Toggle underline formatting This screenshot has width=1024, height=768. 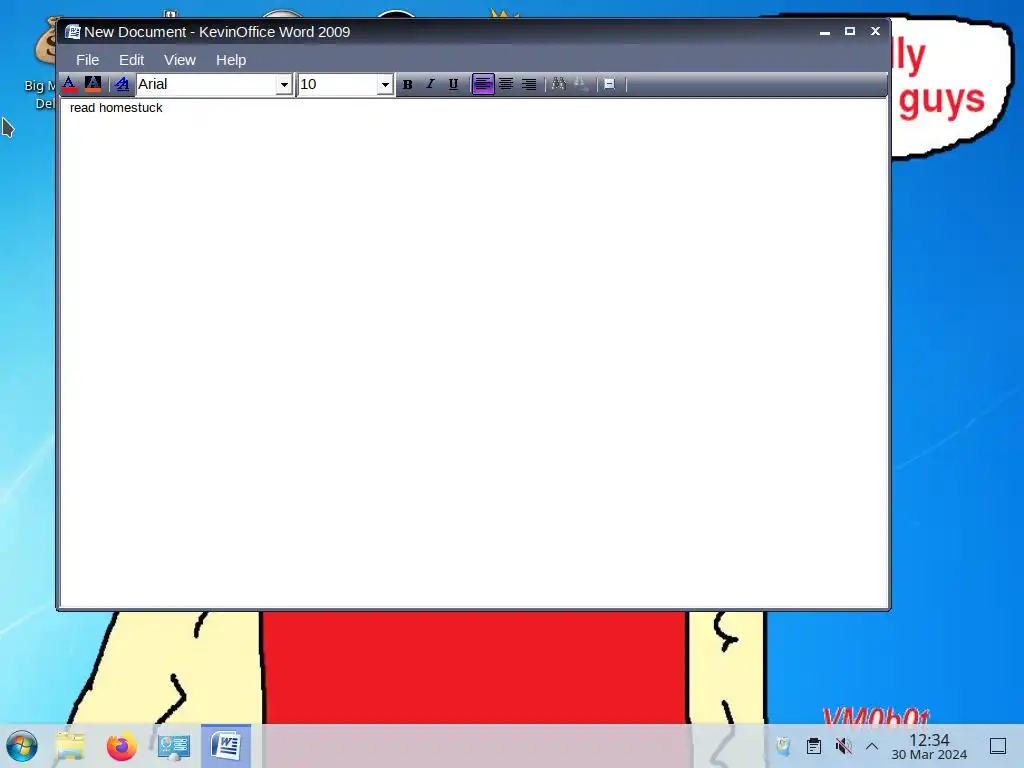[x=453, y=84]
